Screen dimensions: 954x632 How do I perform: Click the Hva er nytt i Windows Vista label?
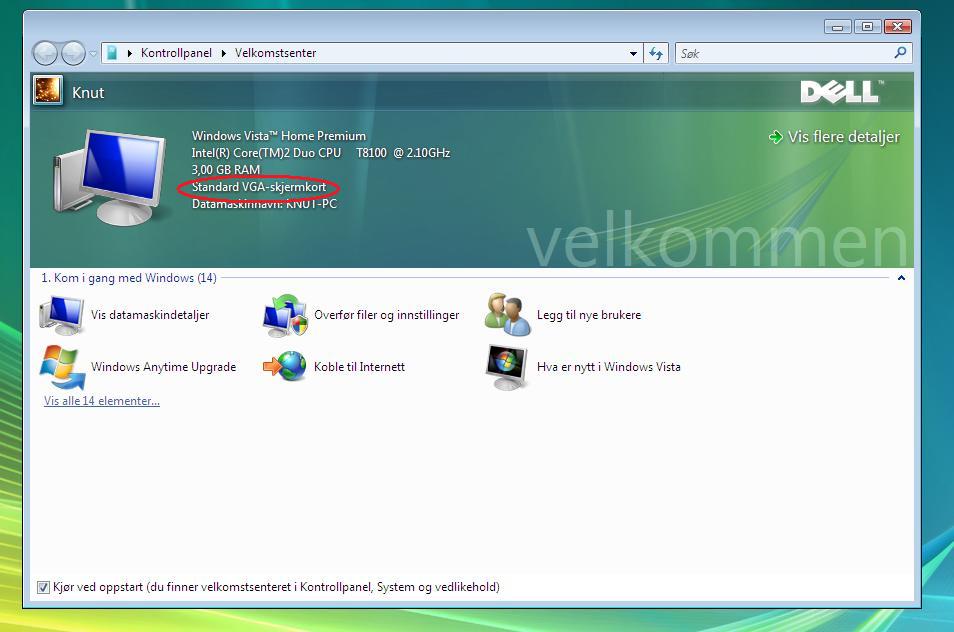coord(608,367)
